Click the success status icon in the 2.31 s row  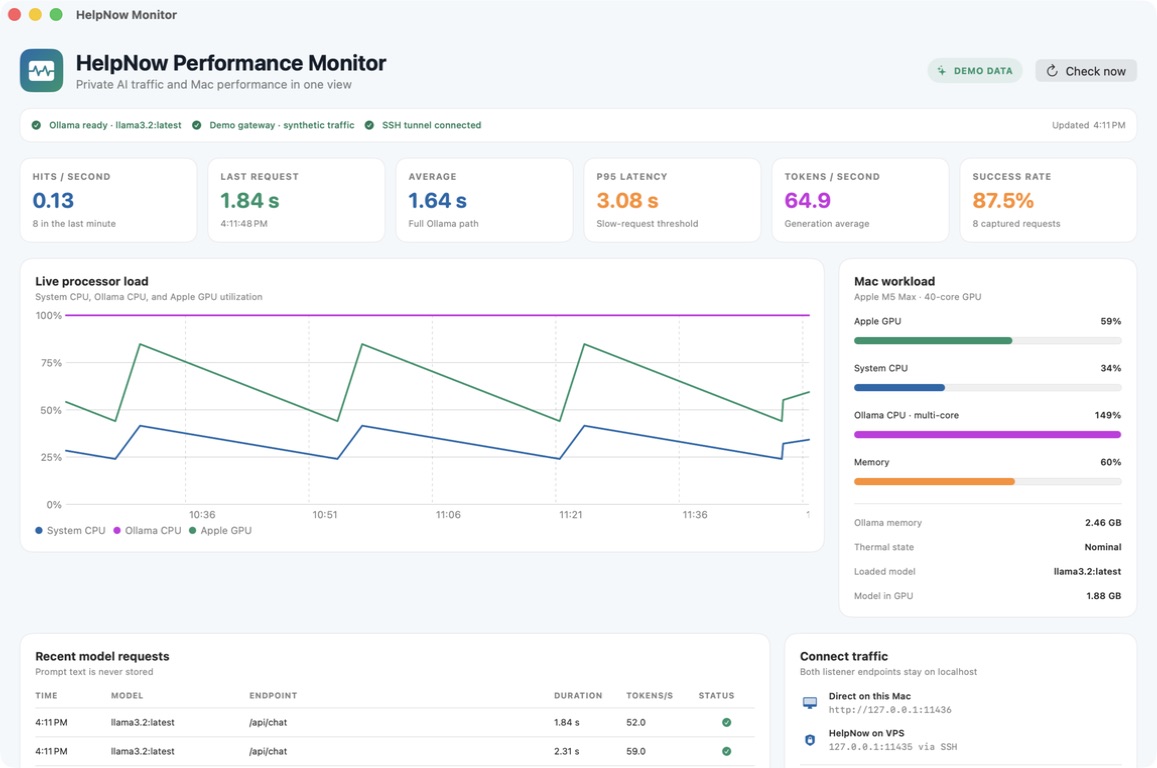(726, 751)
